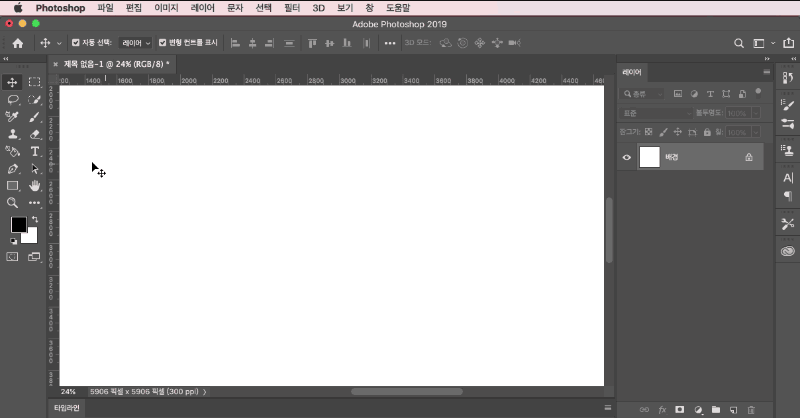800x418 pixels.
Task: Open layer filter type dropdown
Action: click(642, 94)
